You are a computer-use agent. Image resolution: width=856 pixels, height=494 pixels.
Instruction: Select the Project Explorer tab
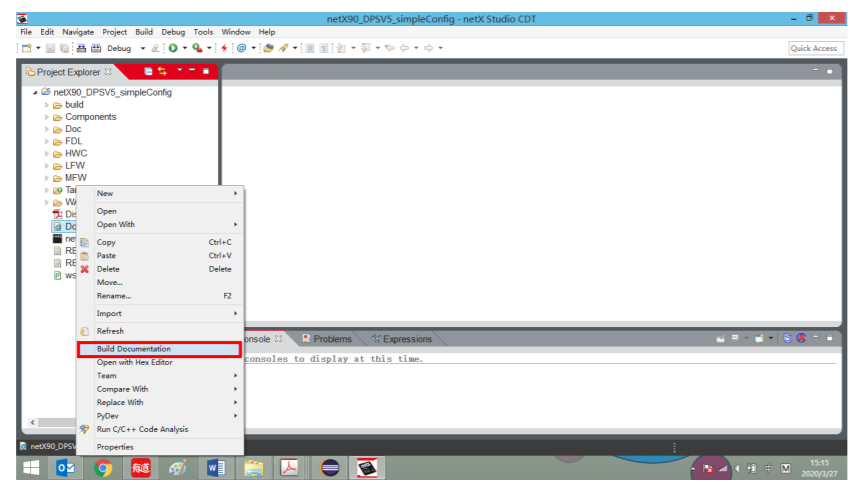coord(68,72)
